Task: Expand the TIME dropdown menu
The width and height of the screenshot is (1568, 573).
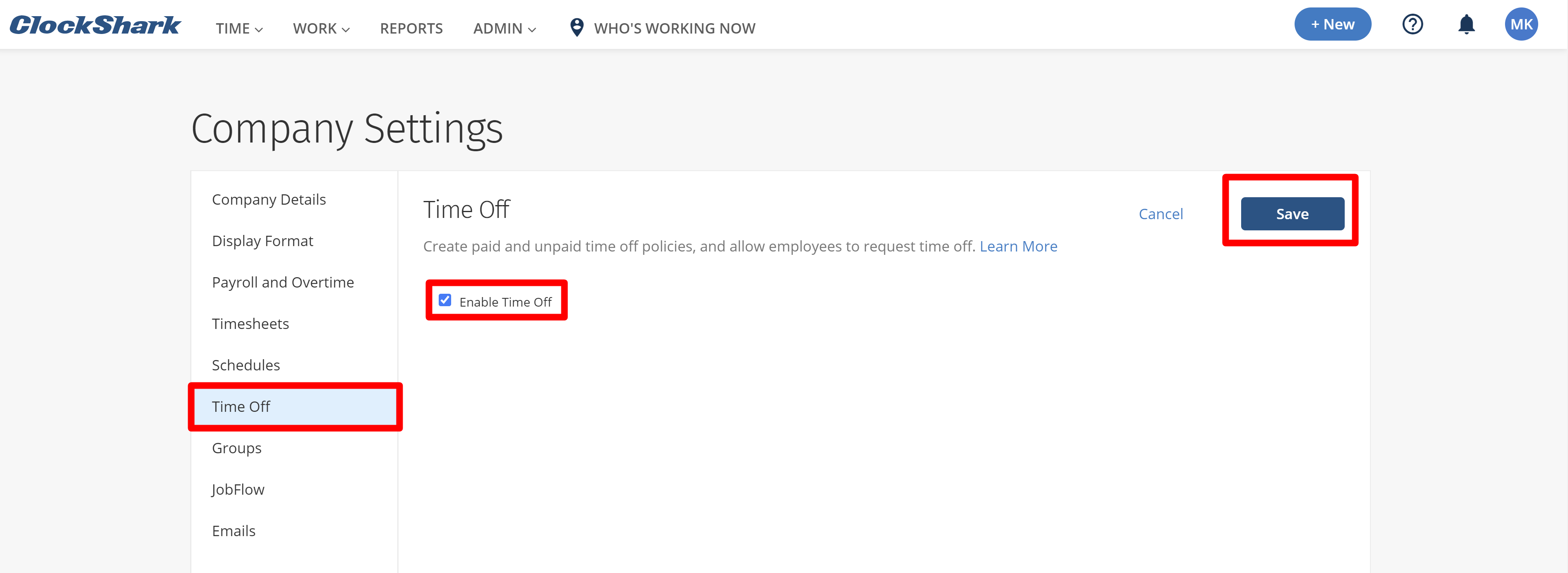Action: 239,29
